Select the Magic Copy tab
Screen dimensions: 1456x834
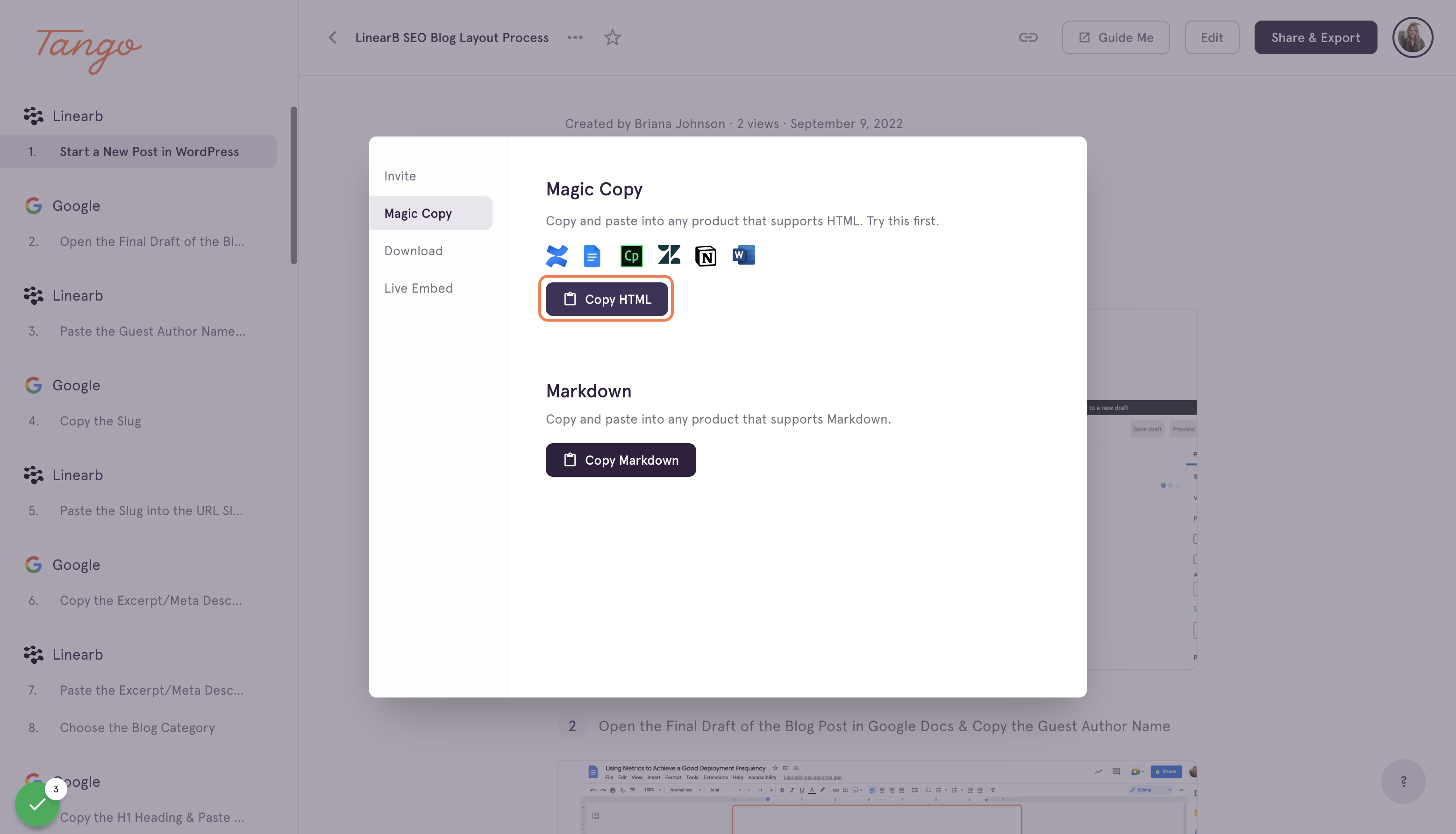click(430, 213)
